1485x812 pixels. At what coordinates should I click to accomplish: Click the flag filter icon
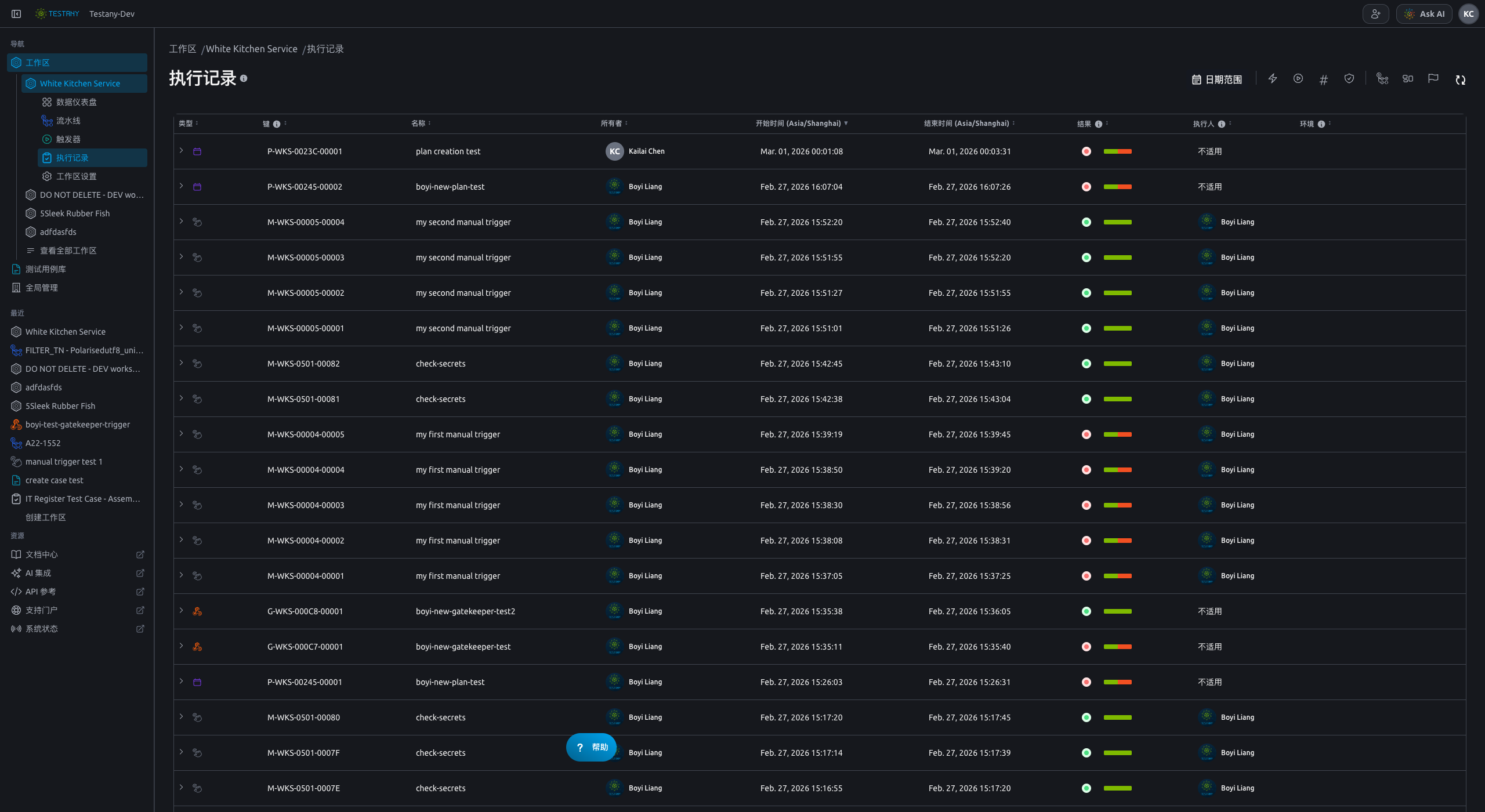click(1433, 79)
